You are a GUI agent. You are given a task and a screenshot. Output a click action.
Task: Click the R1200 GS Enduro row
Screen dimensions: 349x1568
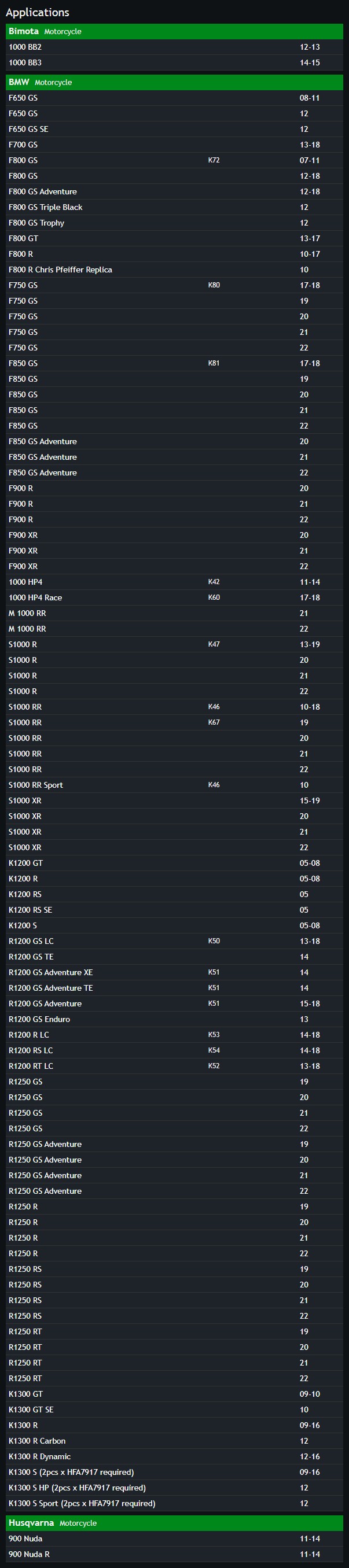tap(174, 1020)
